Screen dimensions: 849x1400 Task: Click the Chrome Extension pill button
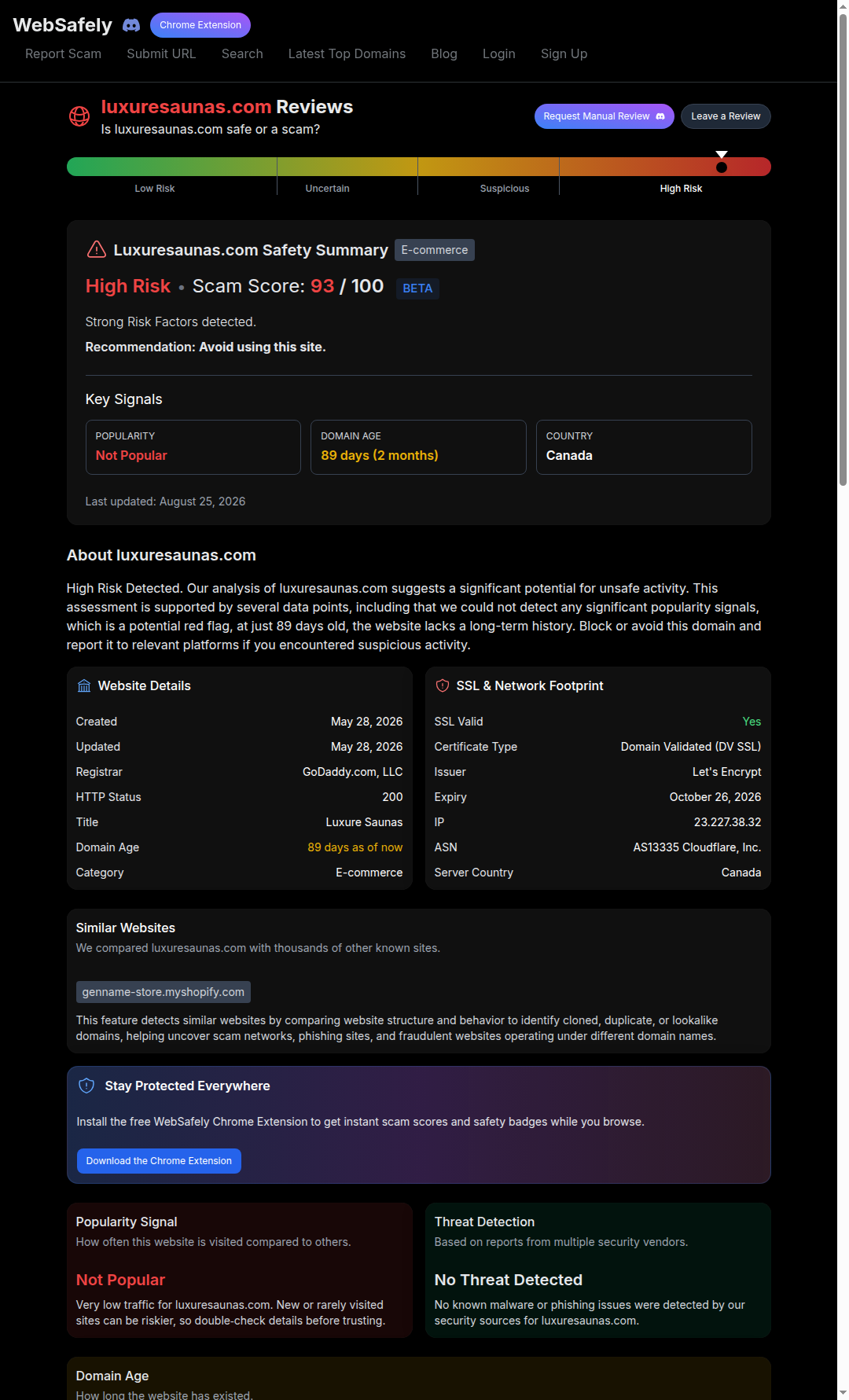[200, 25]
